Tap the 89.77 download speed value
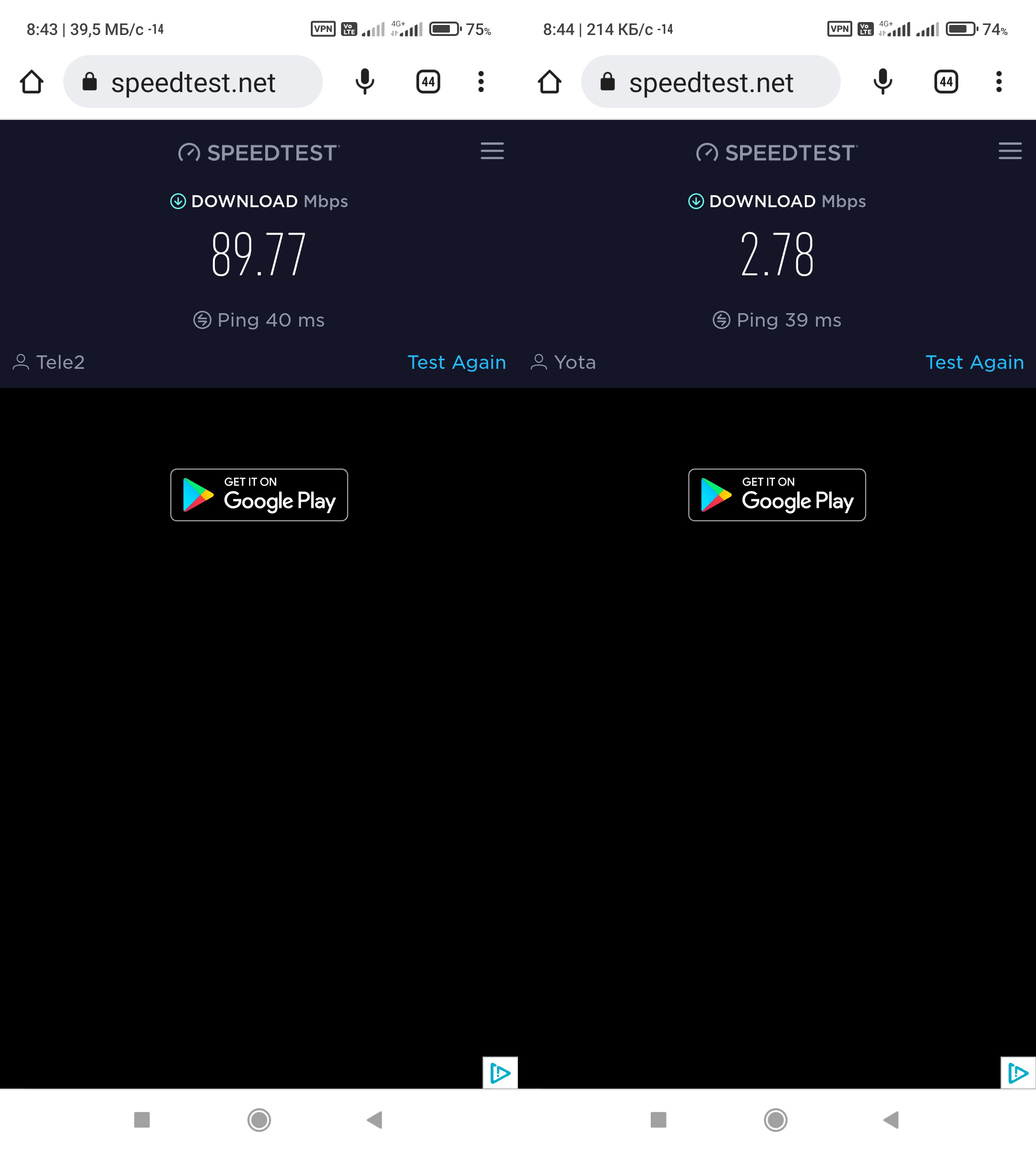1036x1151 pixels. 259,254
